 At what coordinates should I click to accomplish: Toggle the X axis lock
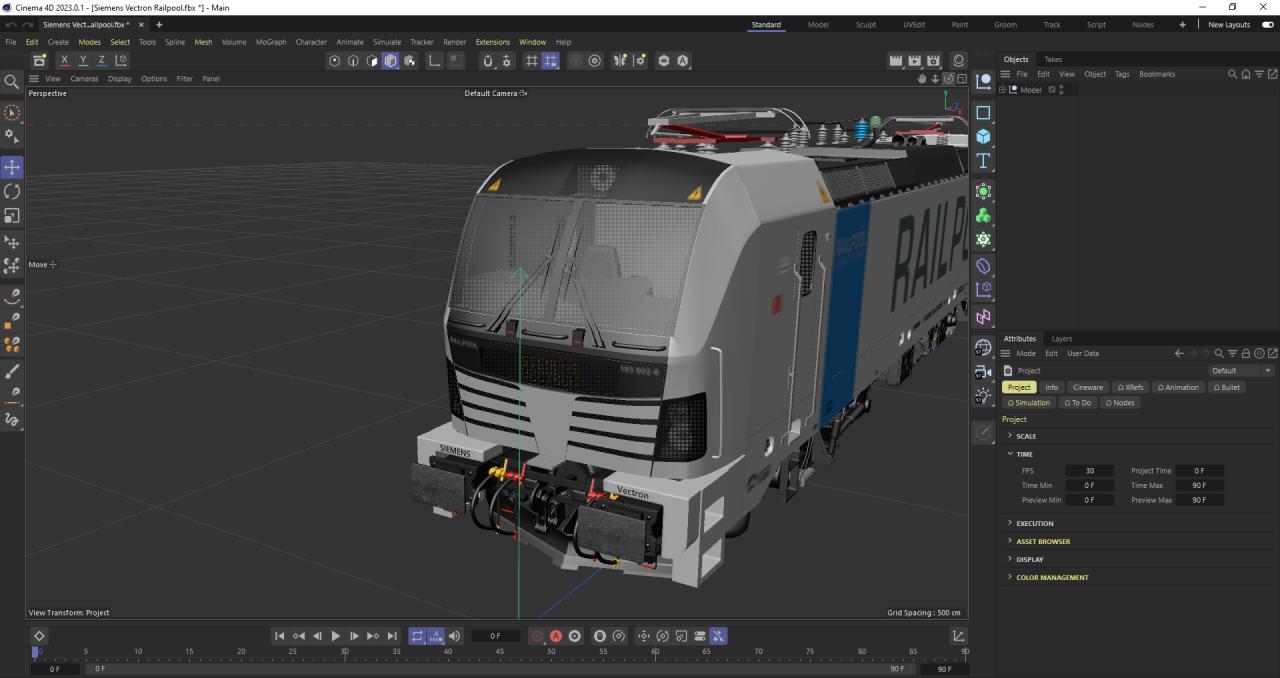coord(65,61)
